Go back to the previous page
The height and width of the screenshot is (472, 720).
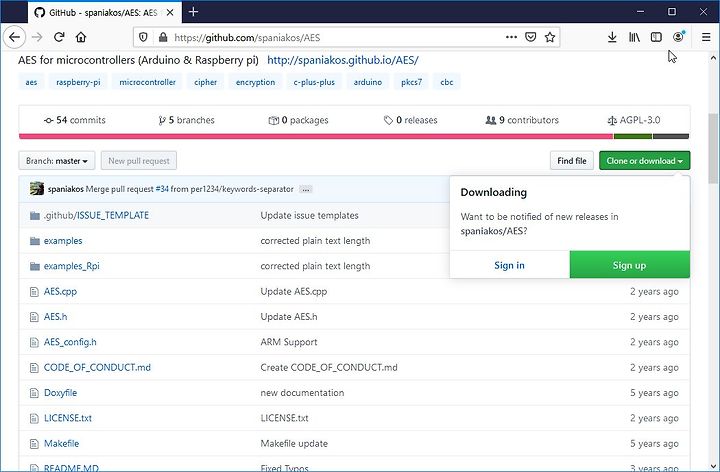click(14, 37)
